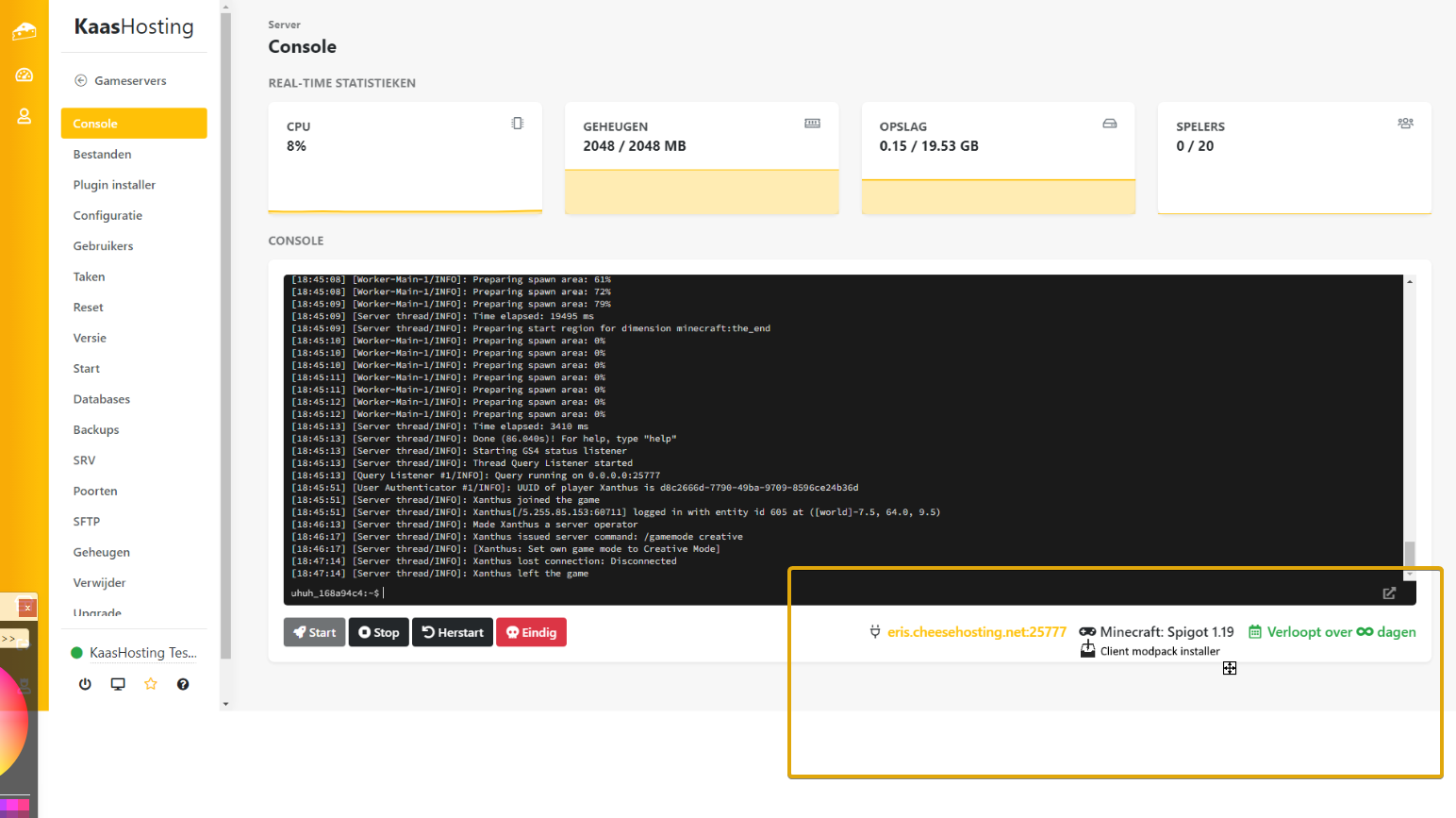The height and width of the screenshot is (818, 1456).
Task: Select Start in the sidebar menu
Action: click(x=86, y=369)
